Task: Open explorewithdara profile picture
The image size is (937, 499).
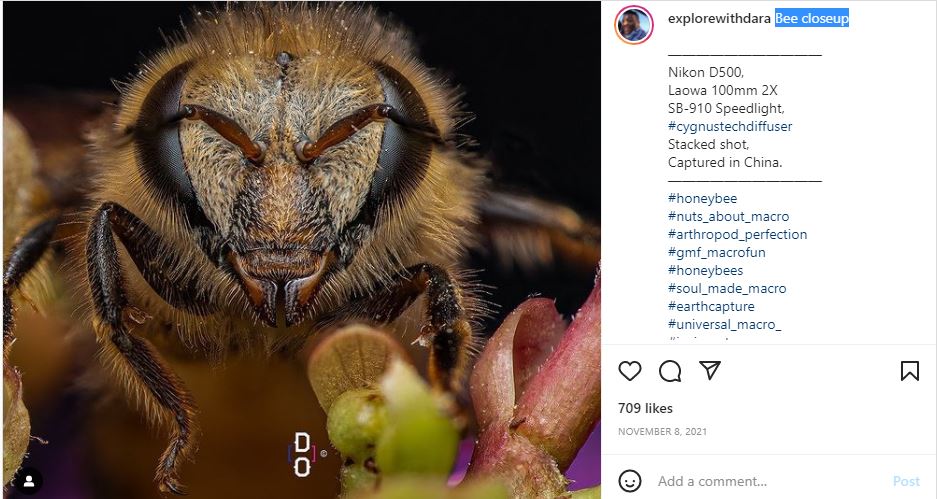Action: tap(633, 25)
